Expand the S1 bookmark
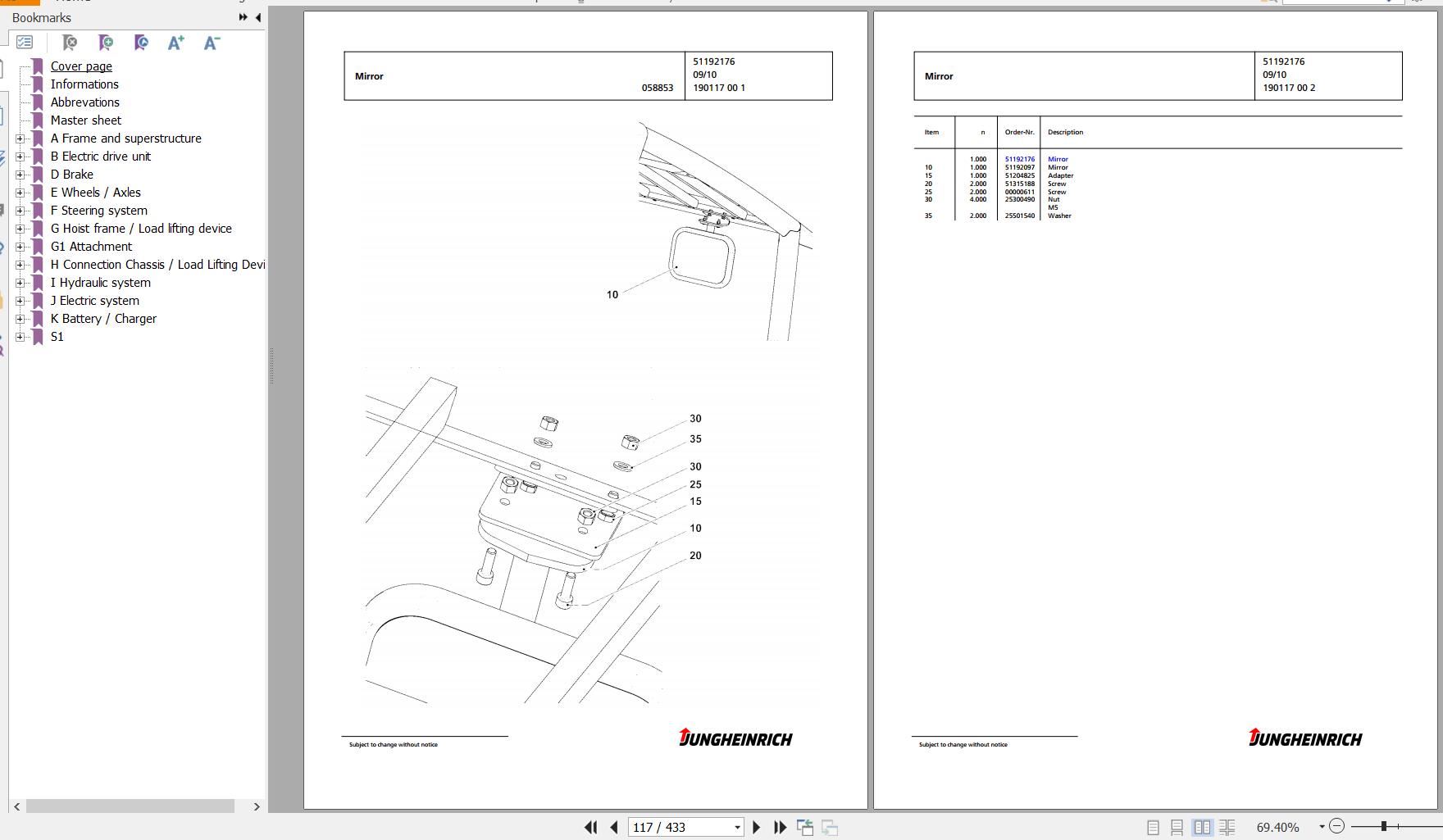 tap(20, 337)
